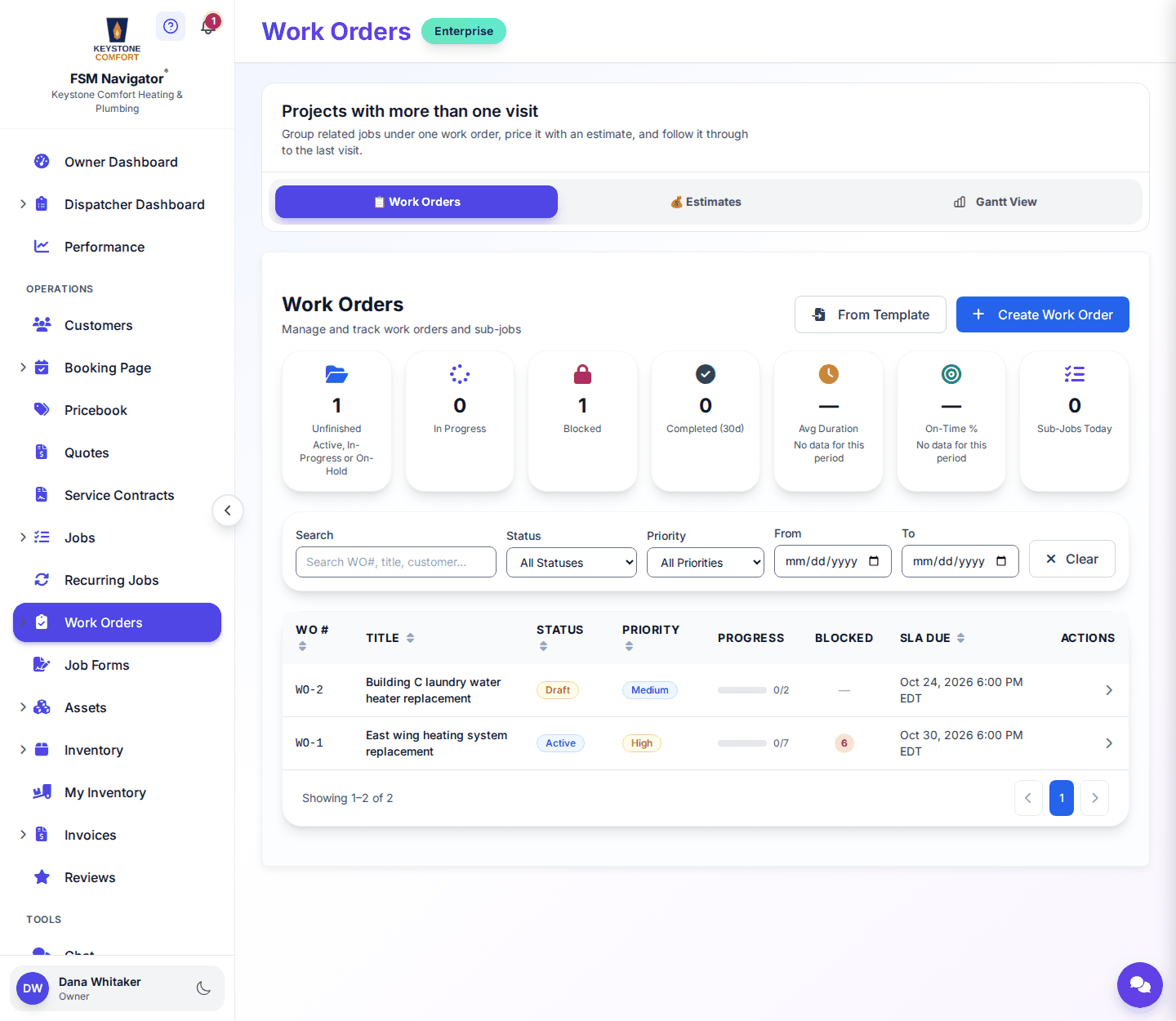Toggle dark mode moon icon
Image resolution: width=1176 pixels, height=1021 pixels.
coord(204,988)
